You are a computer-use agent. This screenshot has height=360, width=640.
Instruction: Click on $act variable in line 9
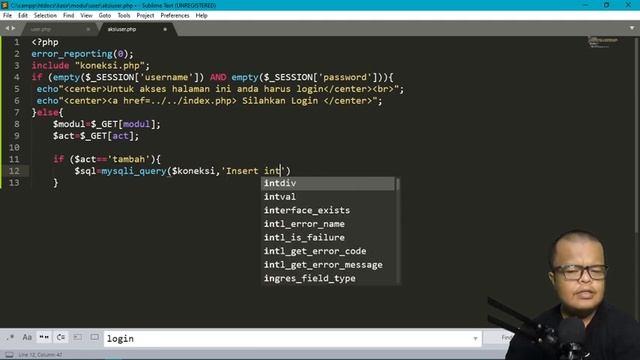pos(63,136)
